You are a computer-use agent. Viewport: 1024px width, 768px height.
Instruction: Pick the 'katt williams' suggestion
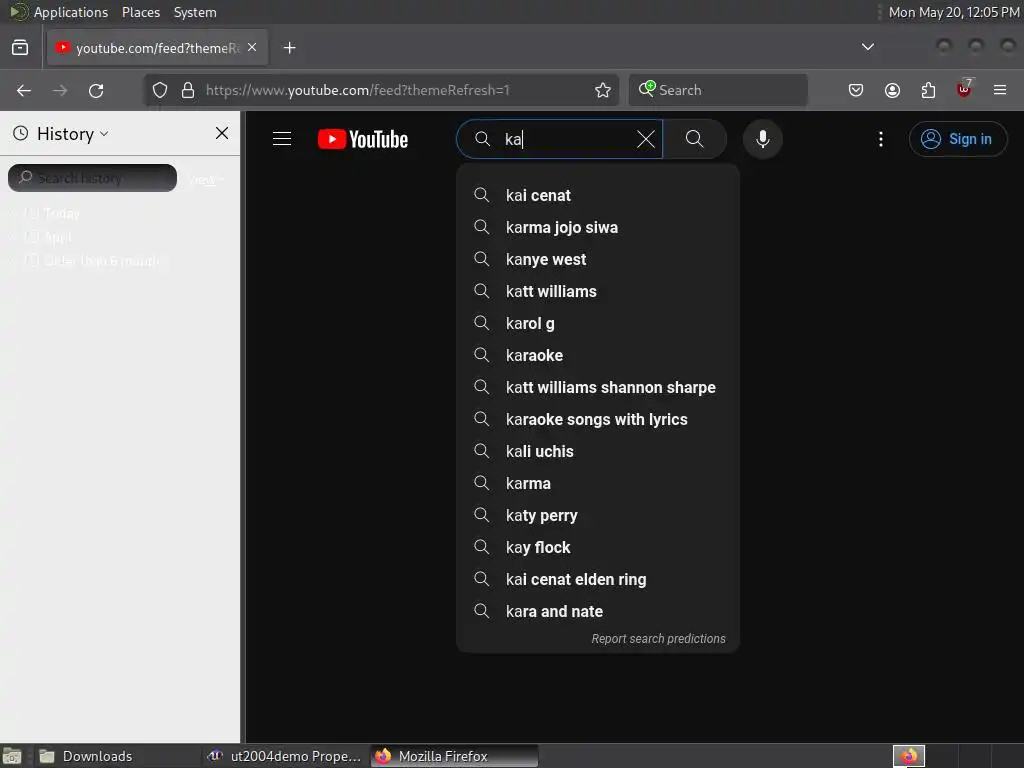pyautogui.click(x=598, y=291)
